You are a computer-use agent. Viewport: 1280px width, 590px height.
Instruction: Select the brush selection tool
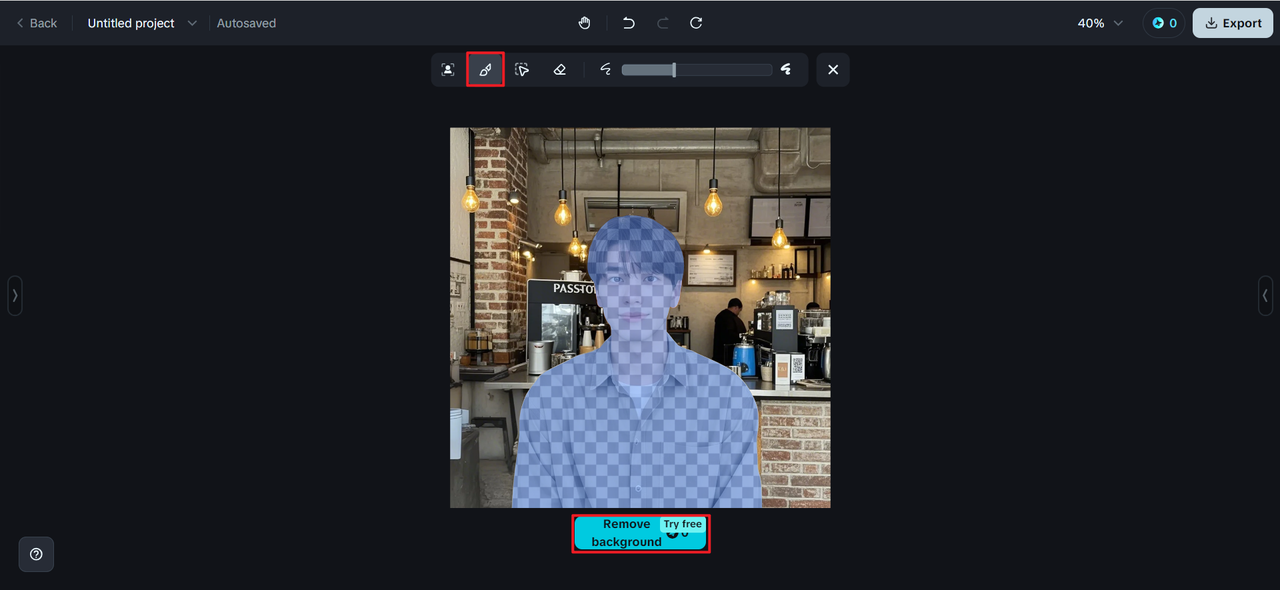click(x=485, y=70)
